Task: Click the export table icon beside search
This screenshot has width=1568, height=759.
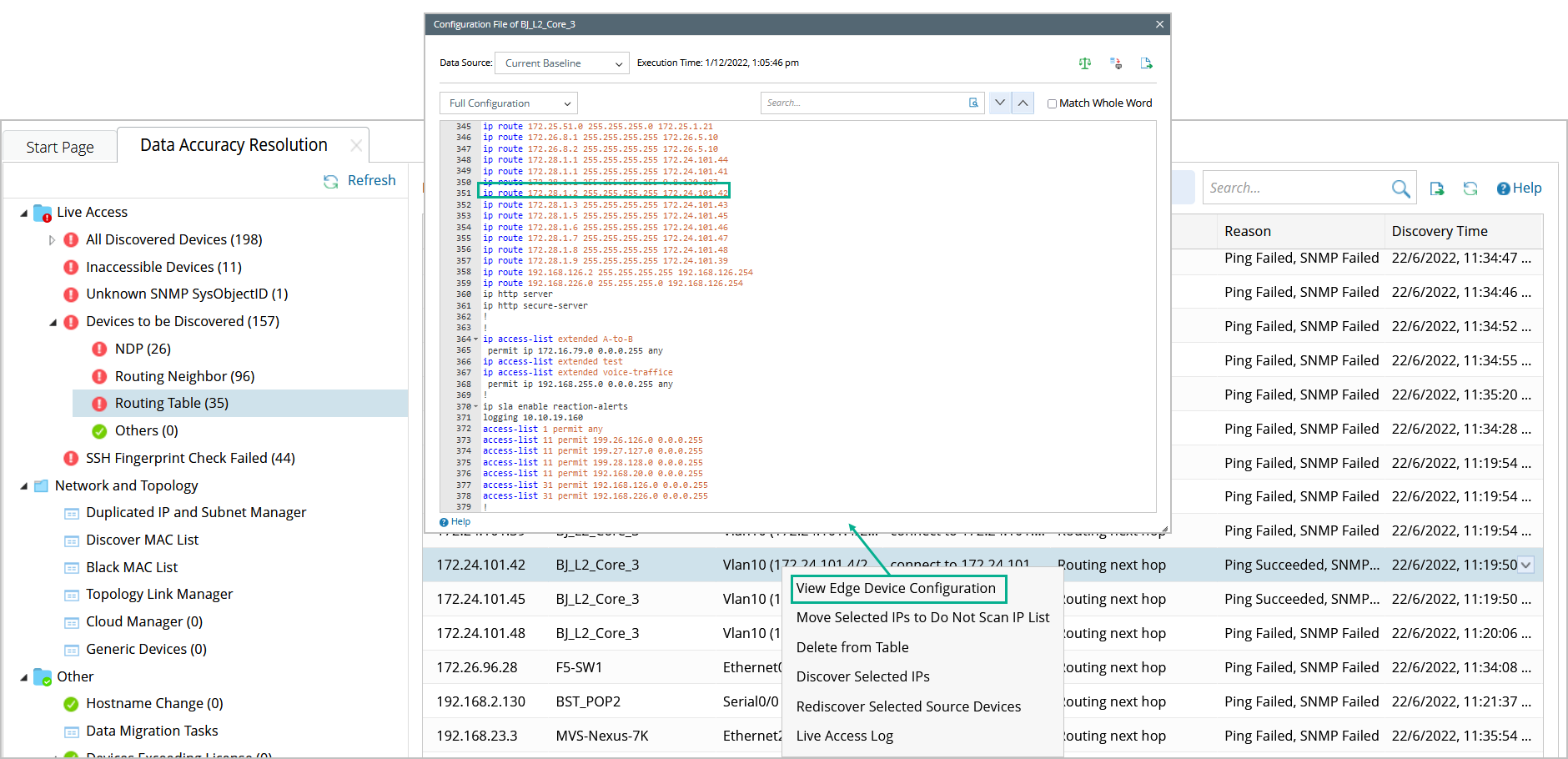Action: pyautogui.click(x=1436, y=188)
